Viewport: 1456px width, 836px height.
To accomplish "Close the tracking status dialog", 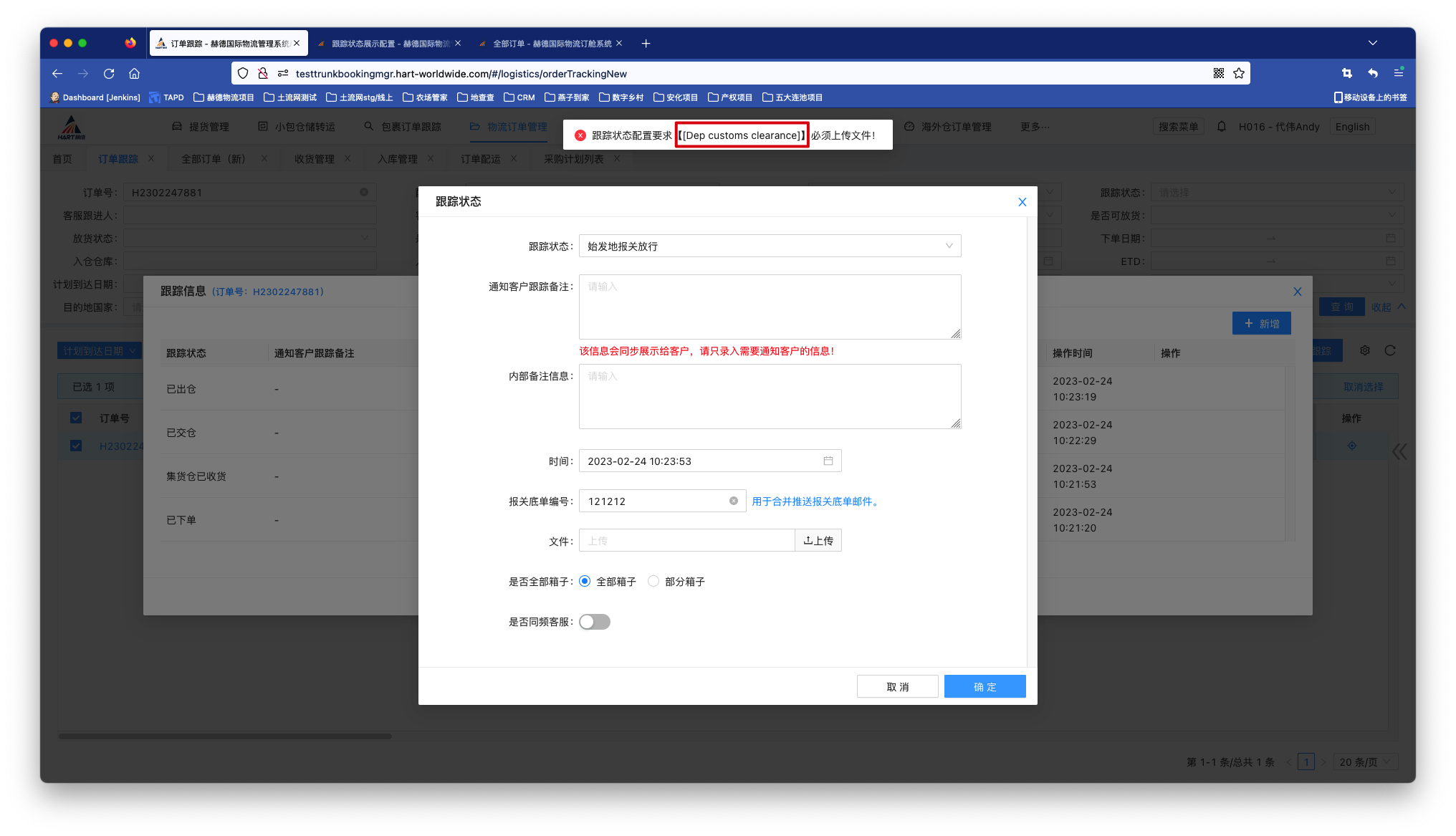I will click(1022, 202).
